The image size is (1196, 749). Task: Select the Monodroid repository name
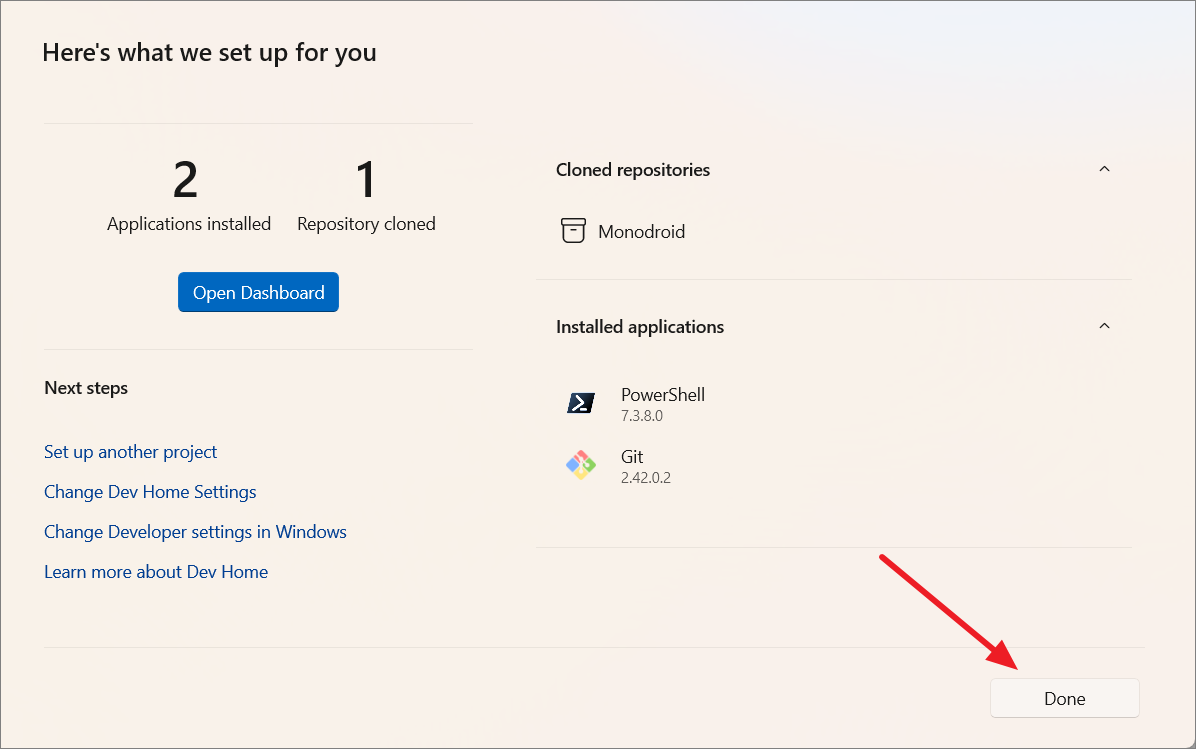click(x=641, y=231)
